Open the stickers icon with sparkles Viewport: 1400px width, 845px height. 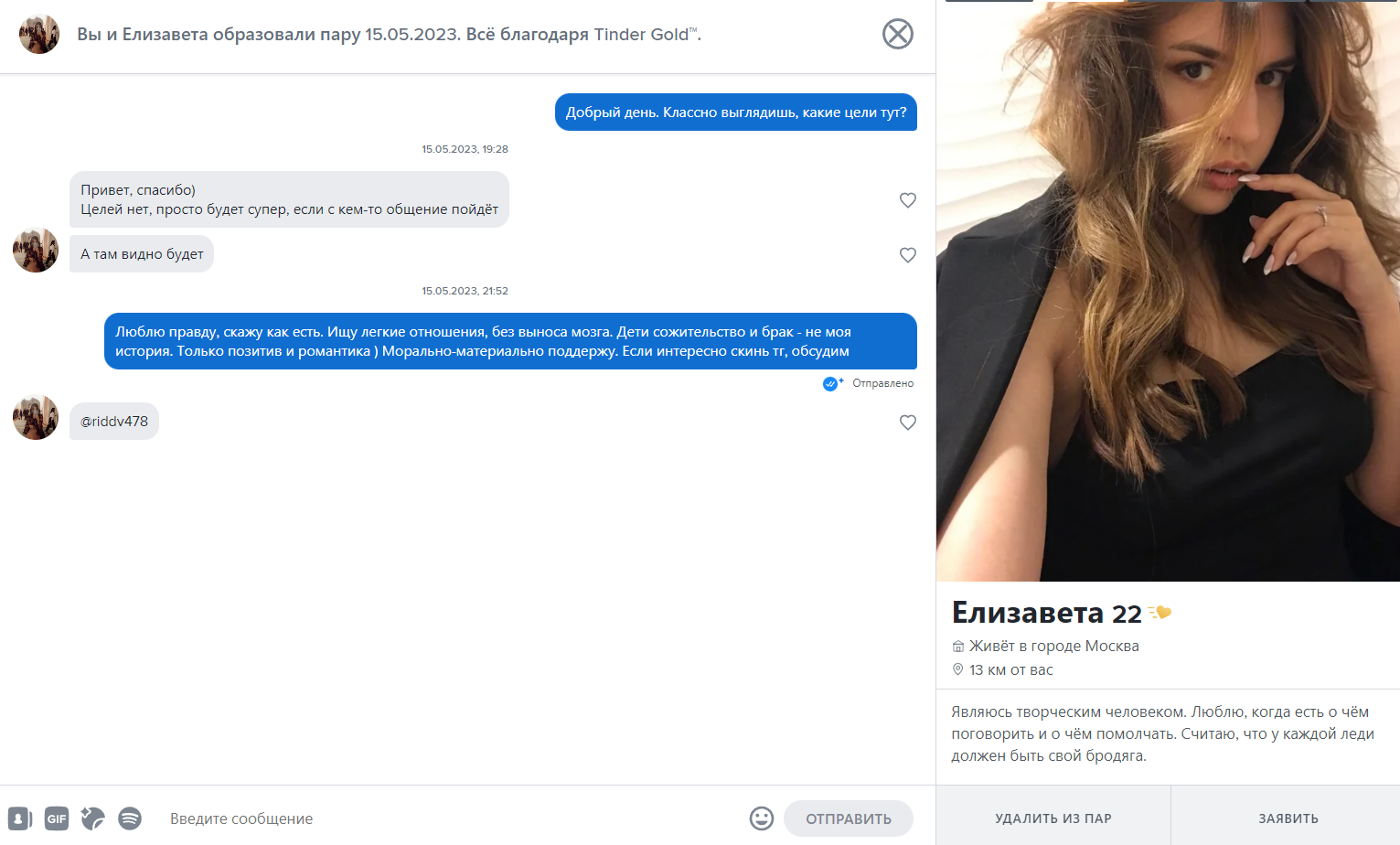93,818
